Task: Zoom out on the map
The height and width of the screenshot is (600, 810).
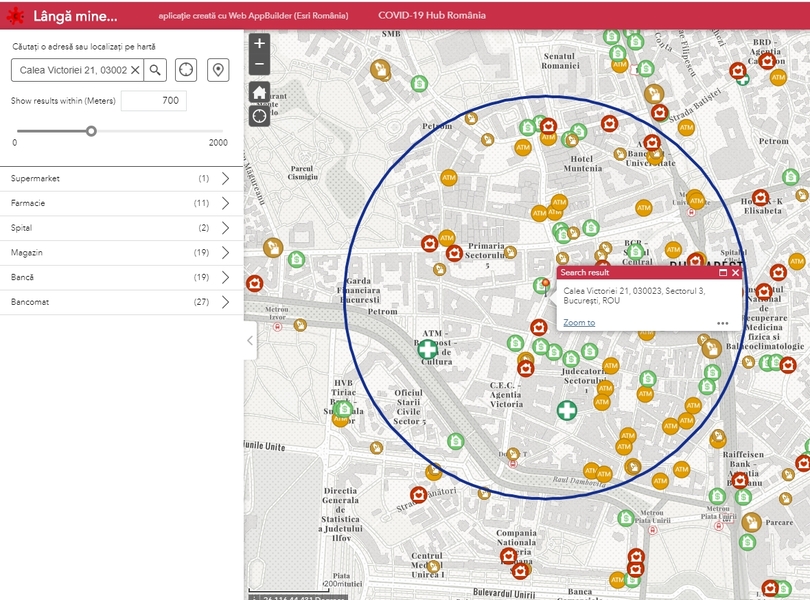Action: (x=260, y=65)
